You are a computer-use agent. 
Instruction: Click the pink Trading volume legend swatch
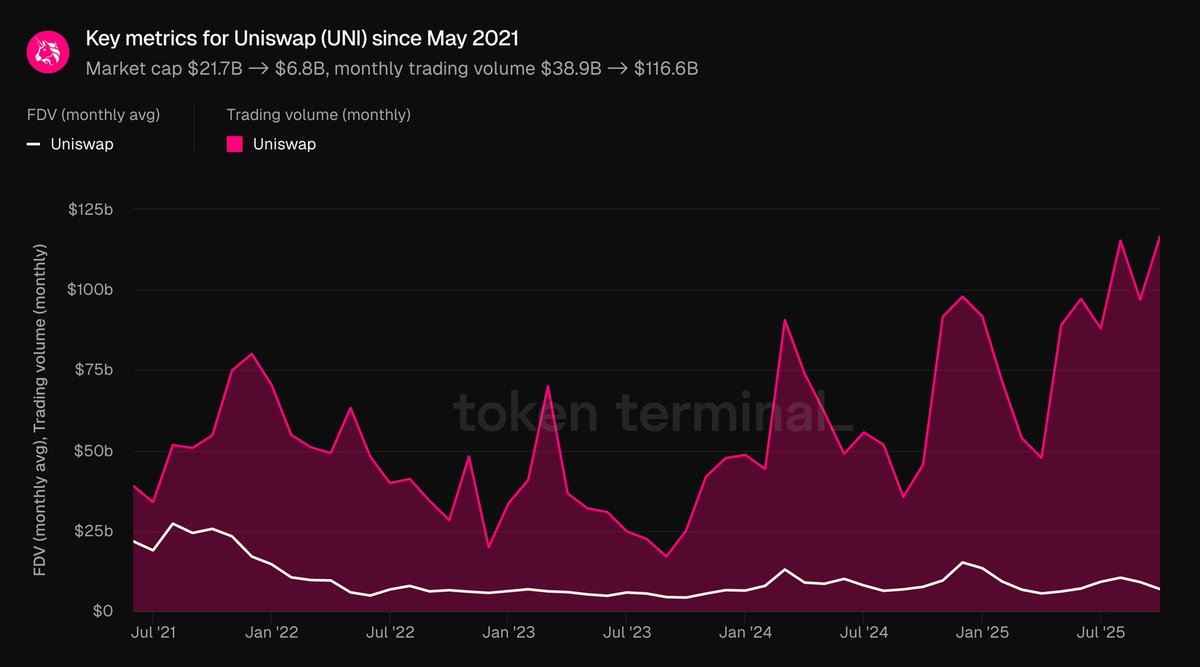(235, 144)
